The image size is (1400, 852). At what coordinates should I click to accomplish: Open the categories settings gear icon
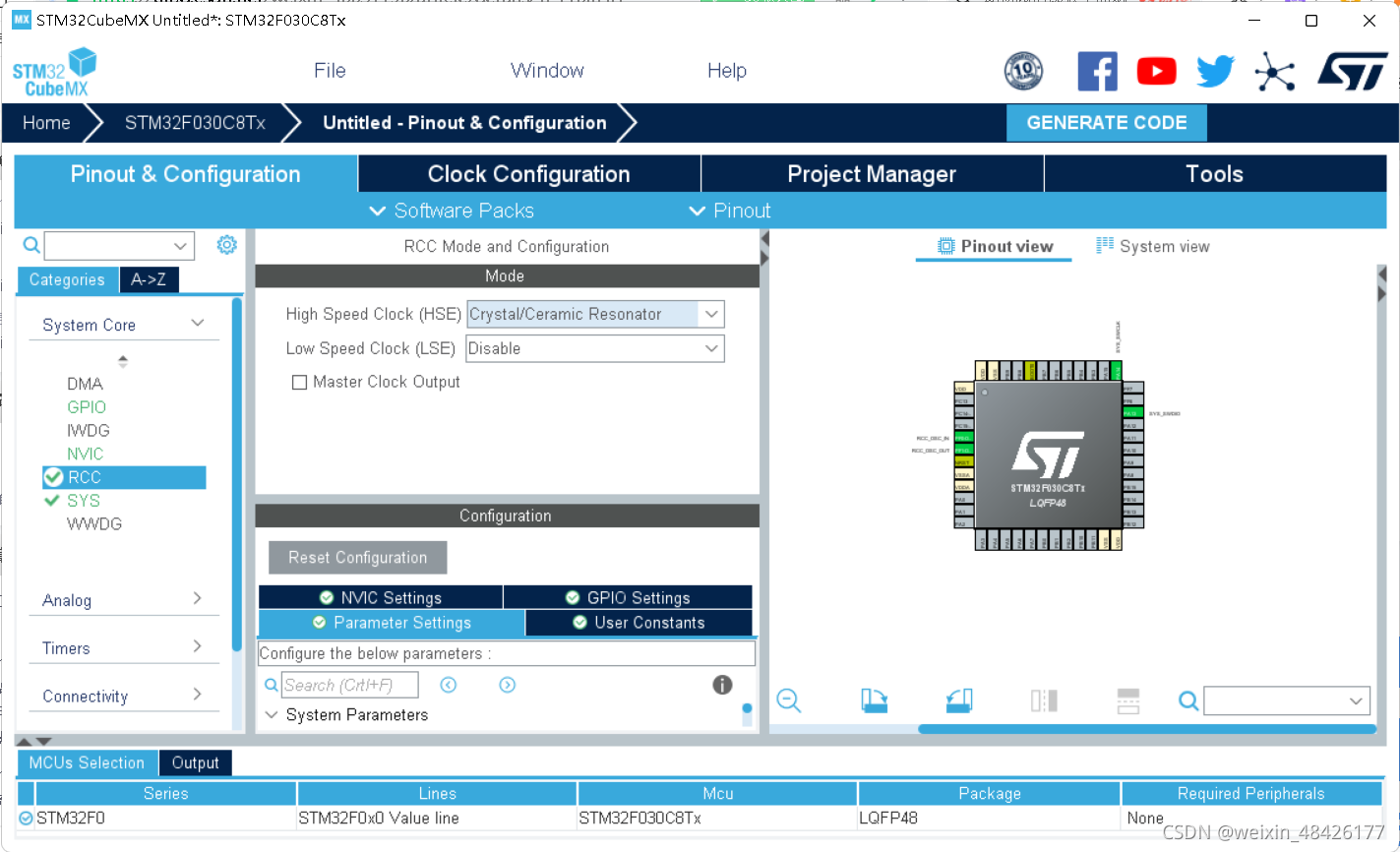pyautogui.click(x=226, y=245)
